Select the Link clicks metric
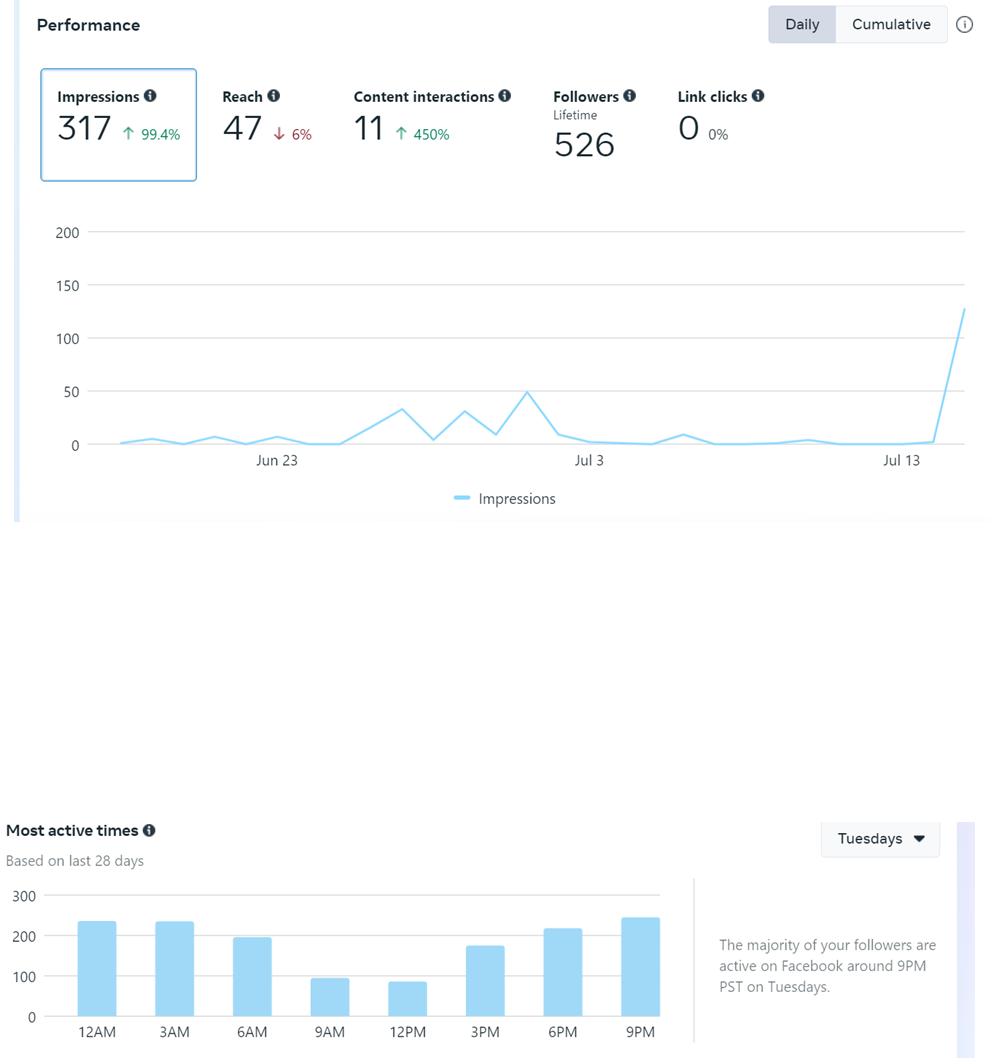 click(720, 118)
